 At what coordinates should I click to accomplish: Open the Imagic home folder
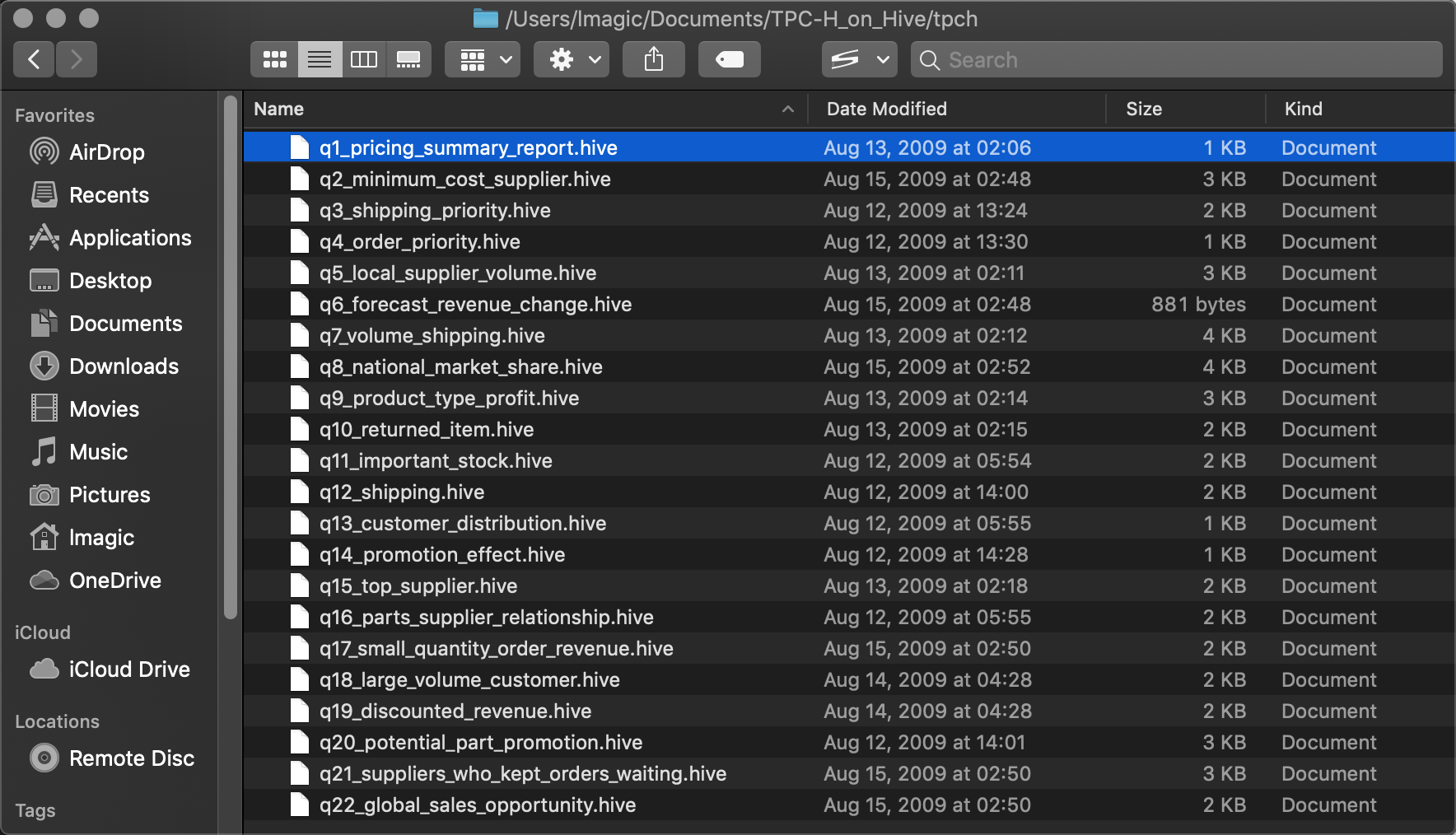(x=107, y=538)
